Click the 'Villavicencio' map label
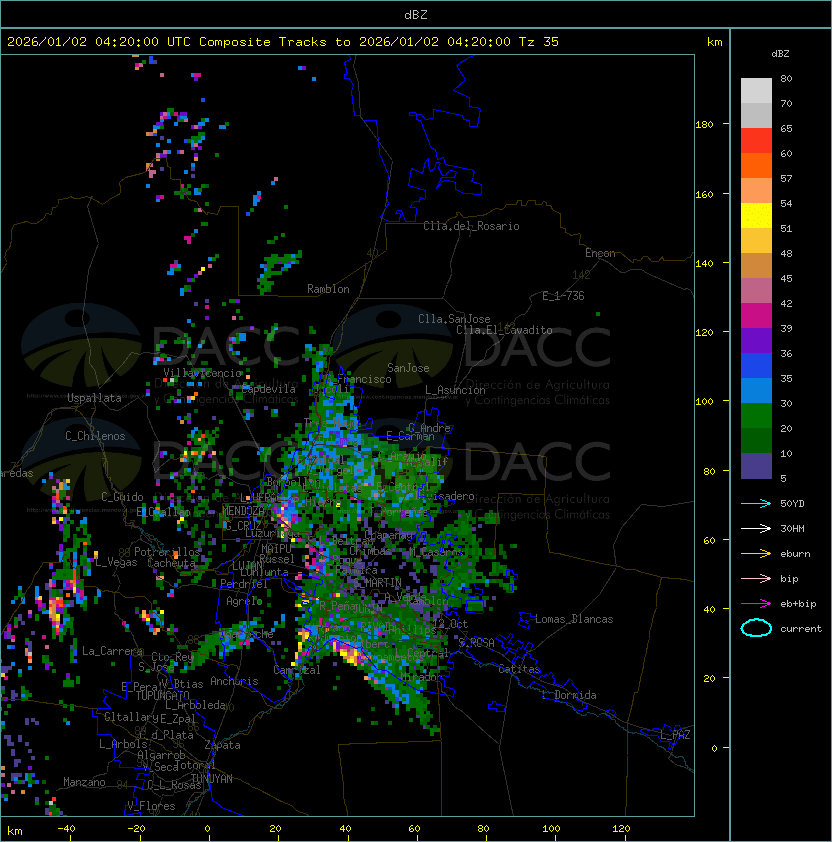 coord(202,373)
